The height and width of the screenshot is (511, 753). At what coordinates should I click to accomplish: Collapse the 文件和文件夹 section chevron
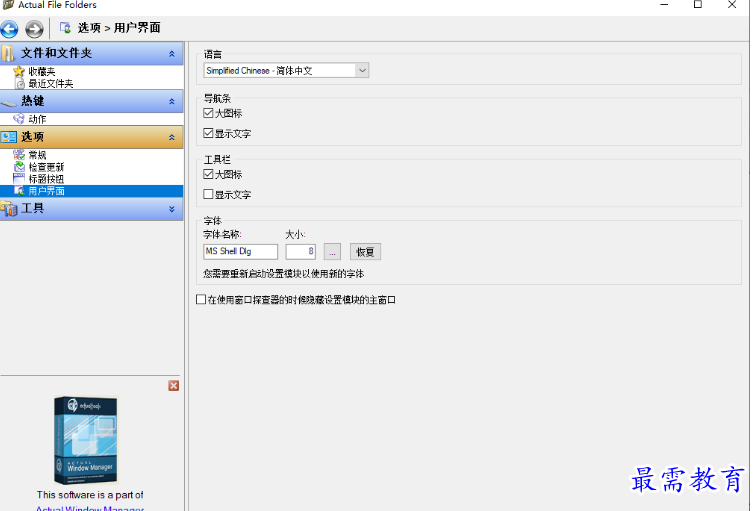(171, 54)
